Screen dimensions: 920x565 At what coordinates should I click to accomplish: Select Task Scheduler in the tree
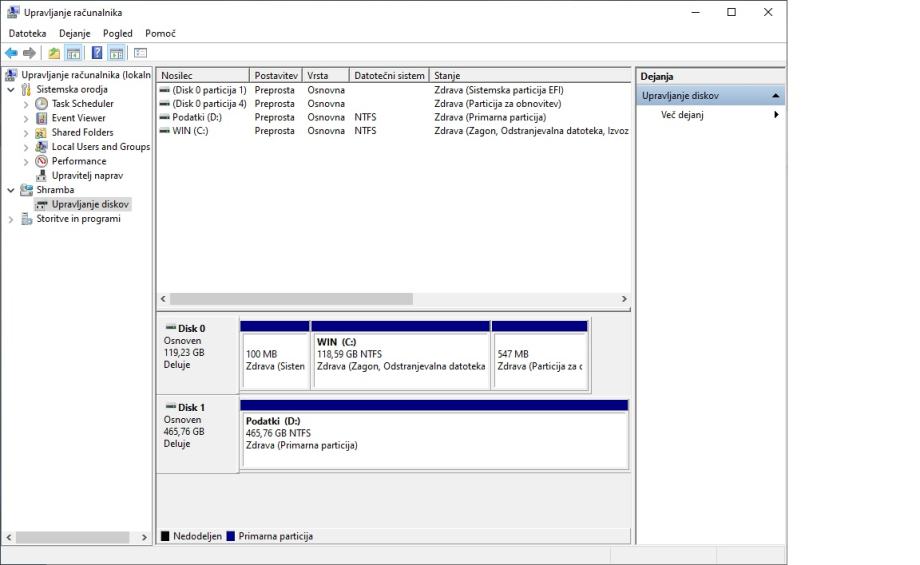[83, 103]
